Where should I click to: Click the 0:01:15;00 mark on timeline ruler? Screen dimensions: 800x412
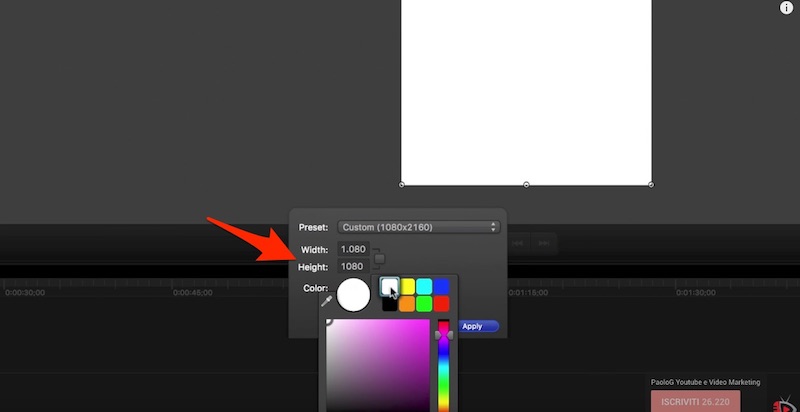point(528,293)
